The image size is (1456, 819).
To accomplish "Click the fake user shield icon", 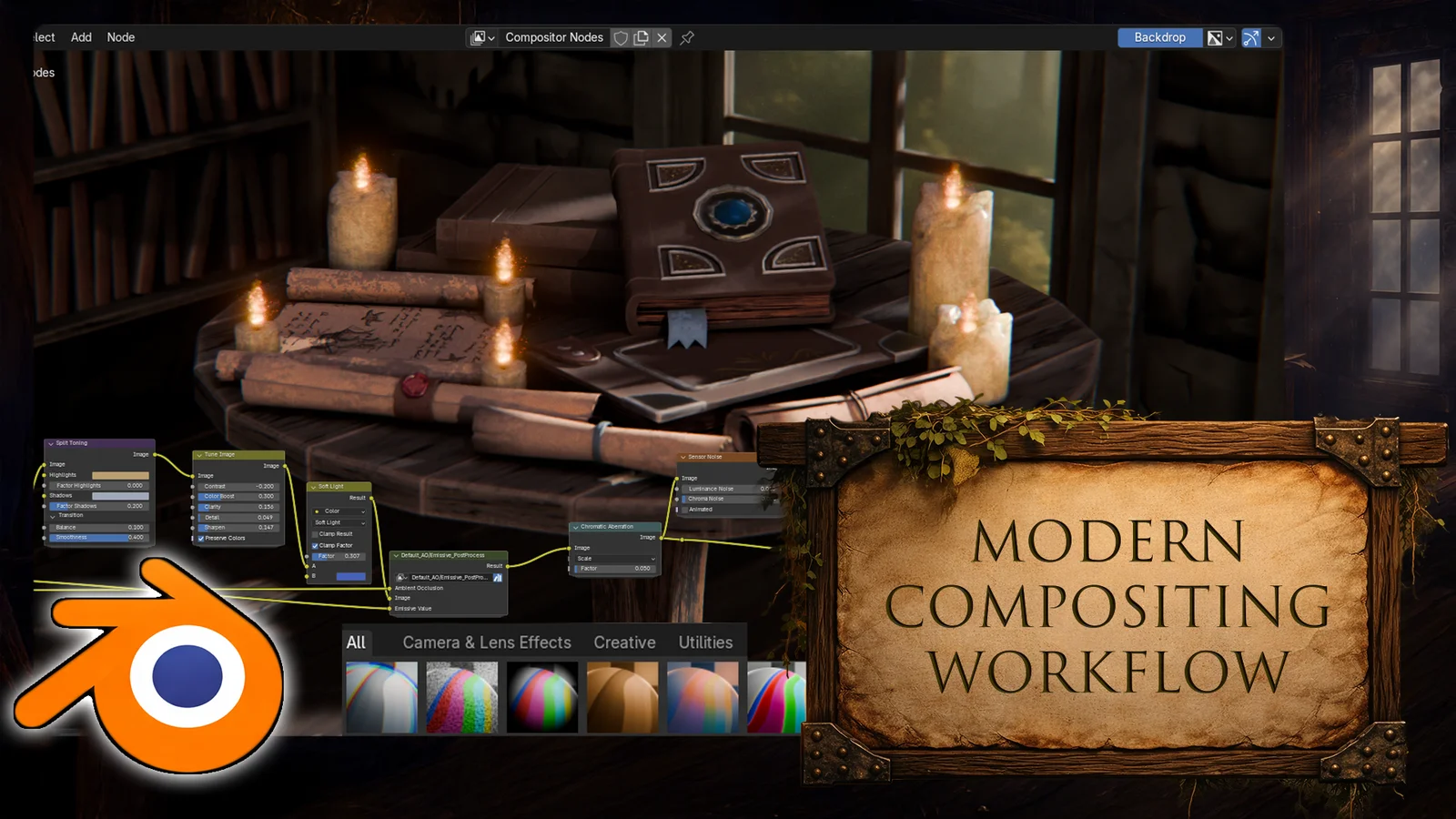I will [x=622, y=37].
